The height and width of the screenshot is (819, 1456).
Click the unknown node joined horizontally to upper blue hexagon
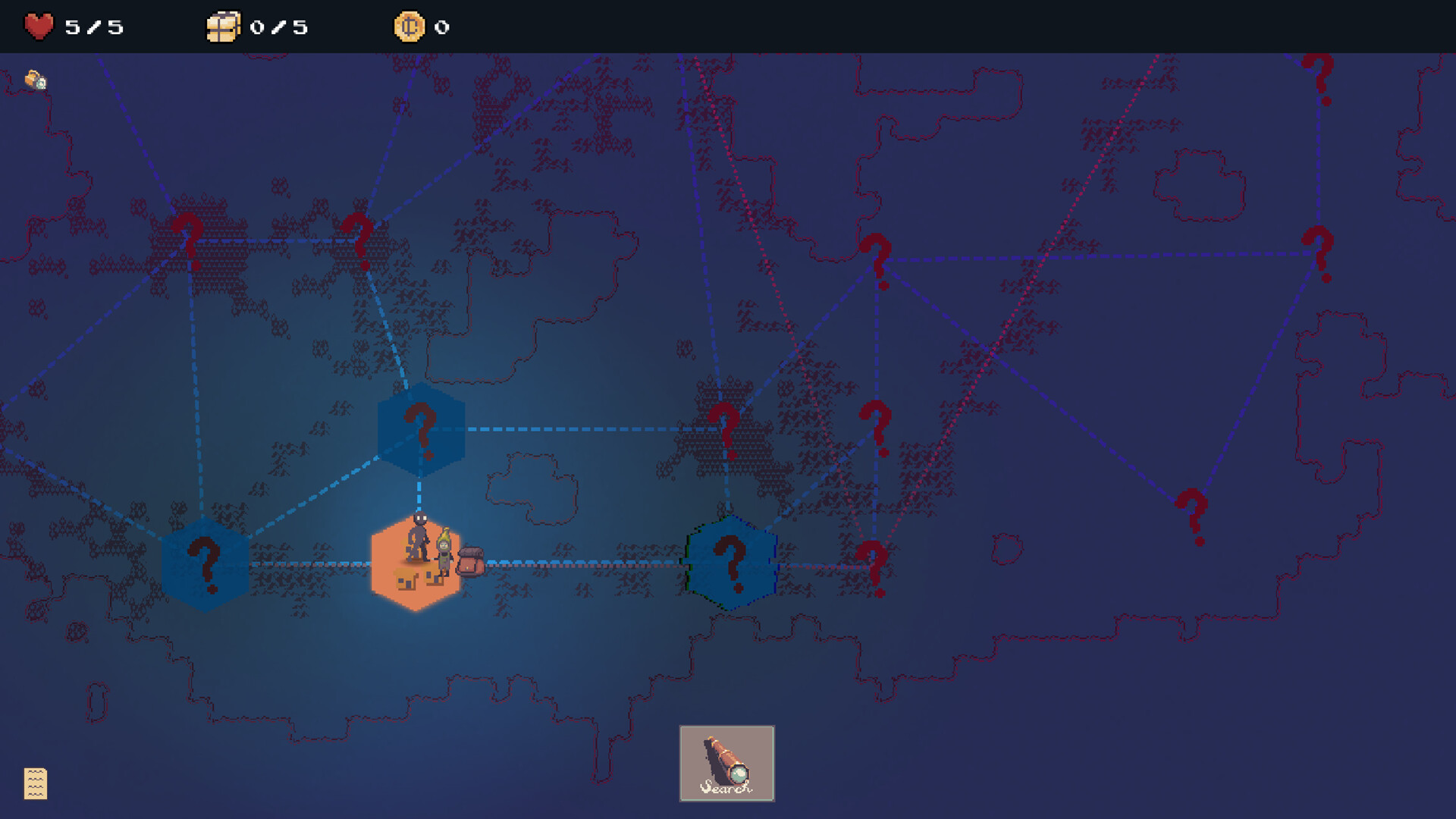coord(724,431)
